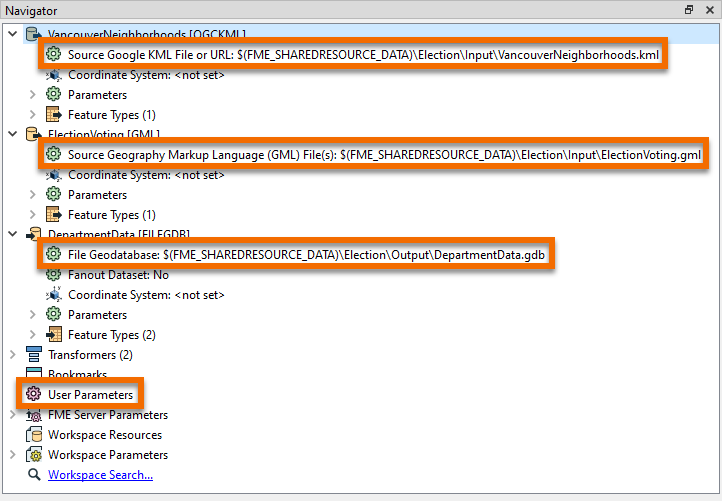
Task: Select the FME Server Parameters label
Action: [108, 415]
